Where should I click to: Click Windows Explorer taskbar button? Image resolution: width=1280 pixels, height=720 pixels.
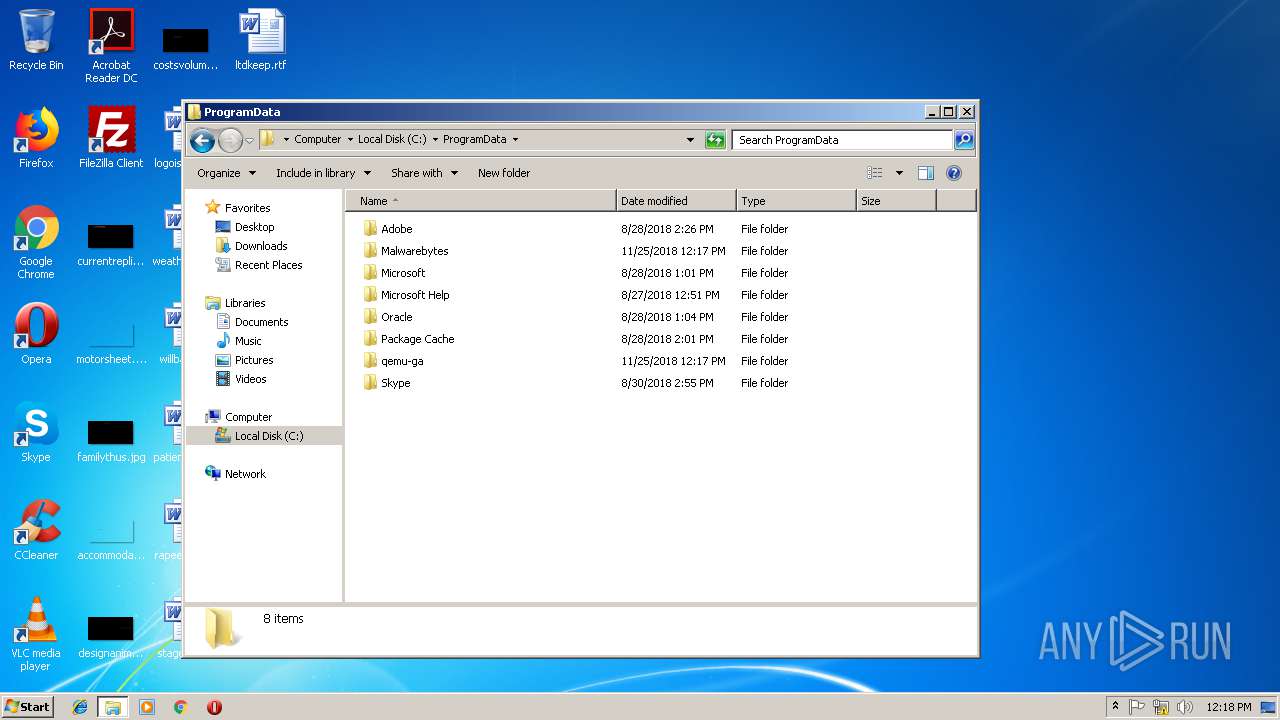coord(113,707)
